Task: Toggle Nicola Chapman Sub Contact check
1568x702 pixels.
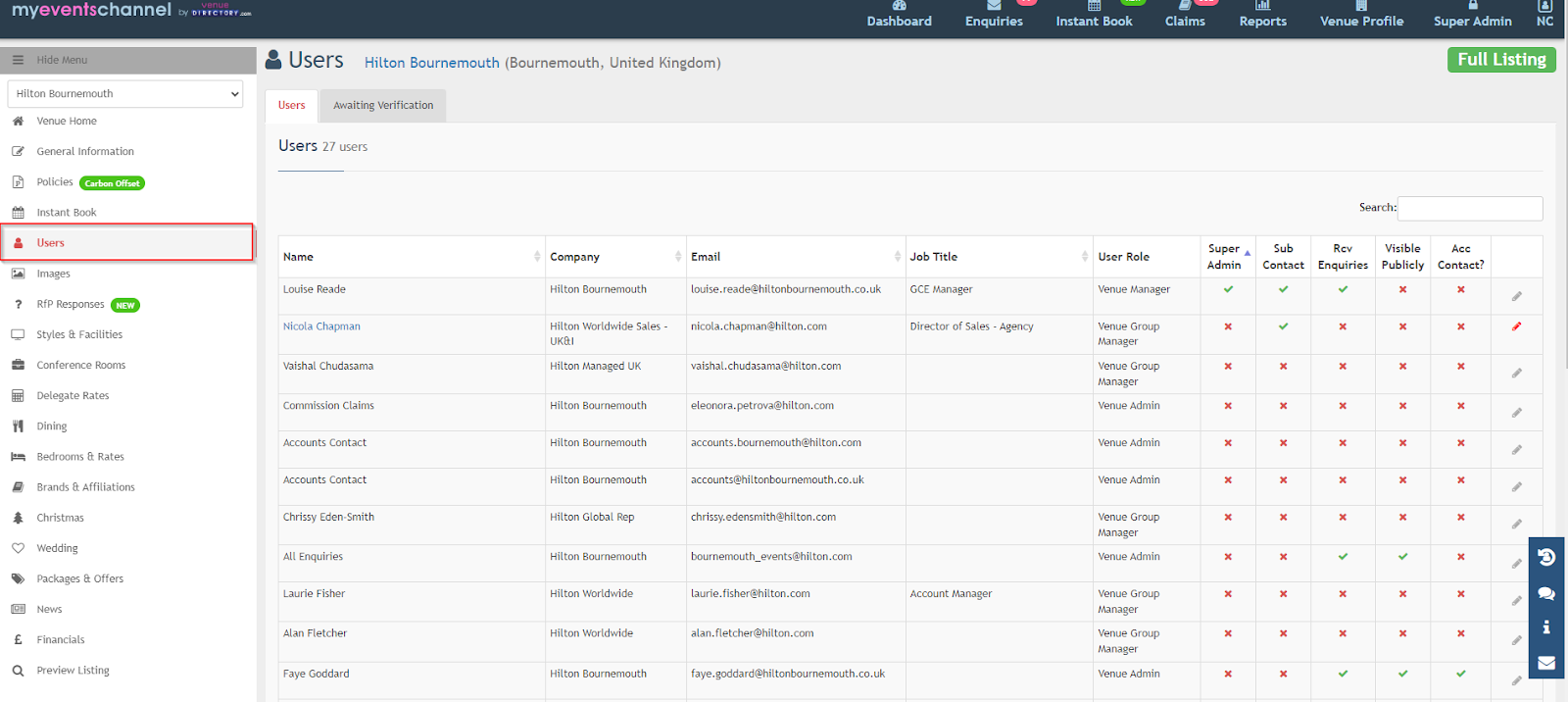Action: pos(1283,326)
